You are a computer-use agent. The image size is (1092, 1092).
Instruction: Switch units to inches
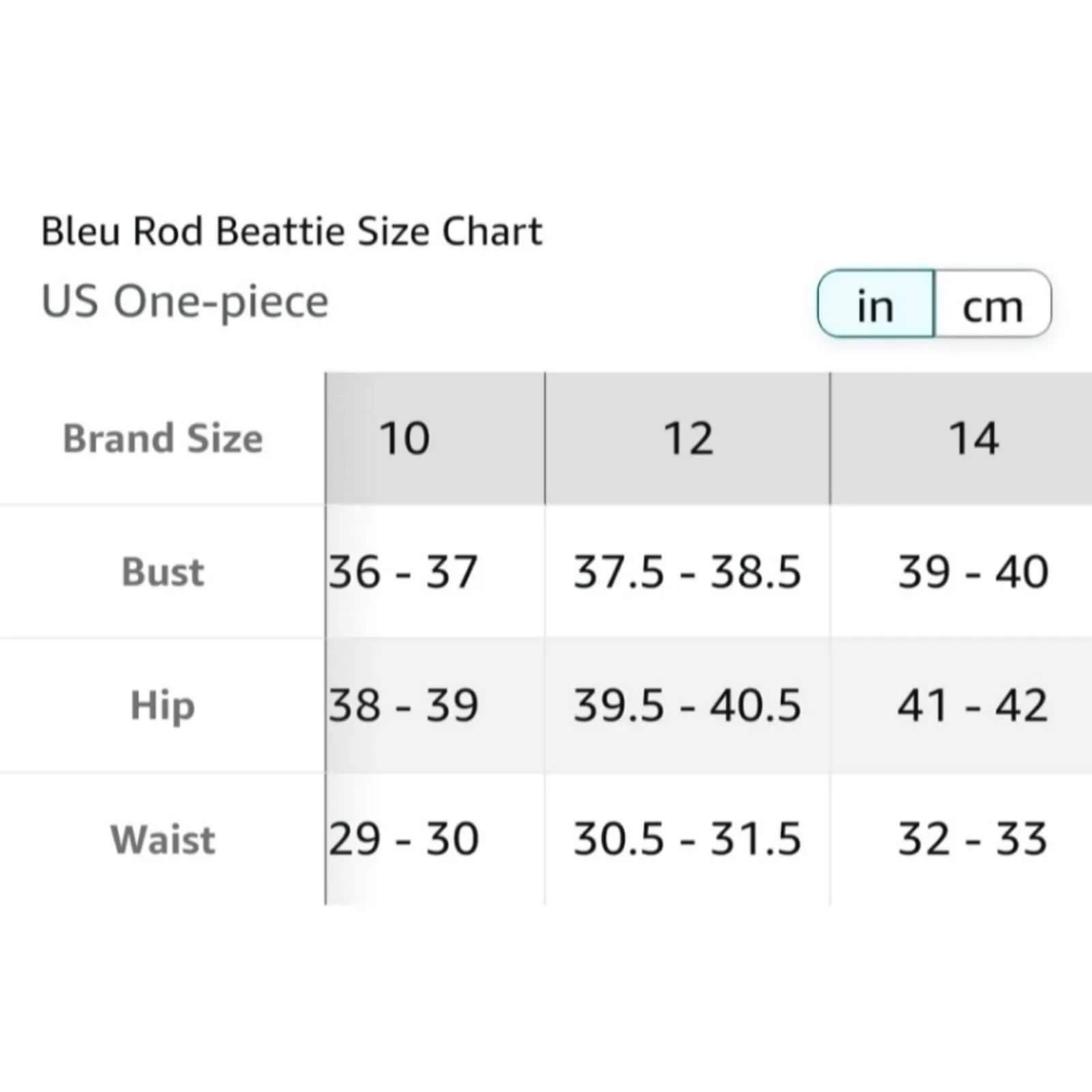[x=876, y=304]
